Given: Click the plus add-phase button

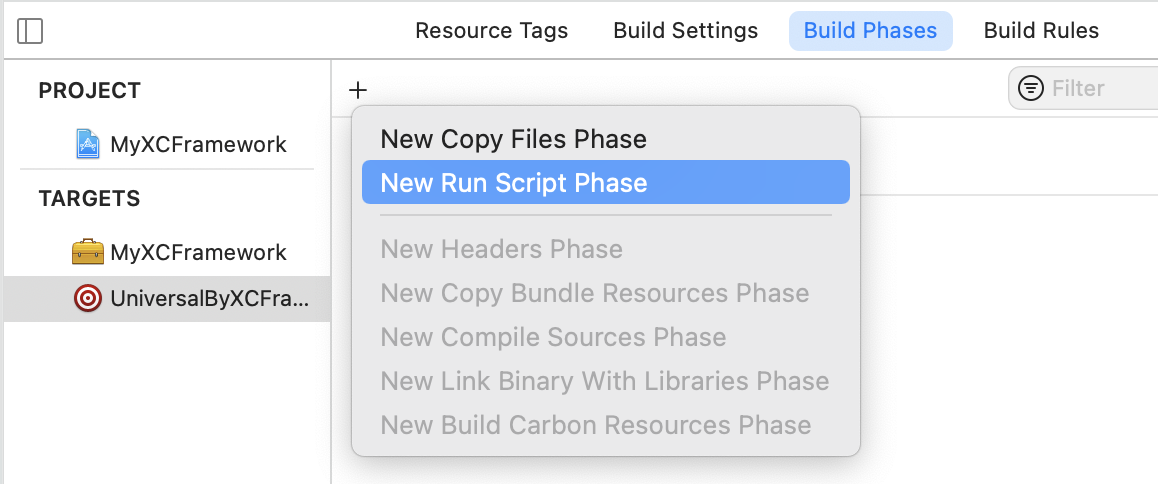Looking at the screenshot, I should [x=357, y=90].
